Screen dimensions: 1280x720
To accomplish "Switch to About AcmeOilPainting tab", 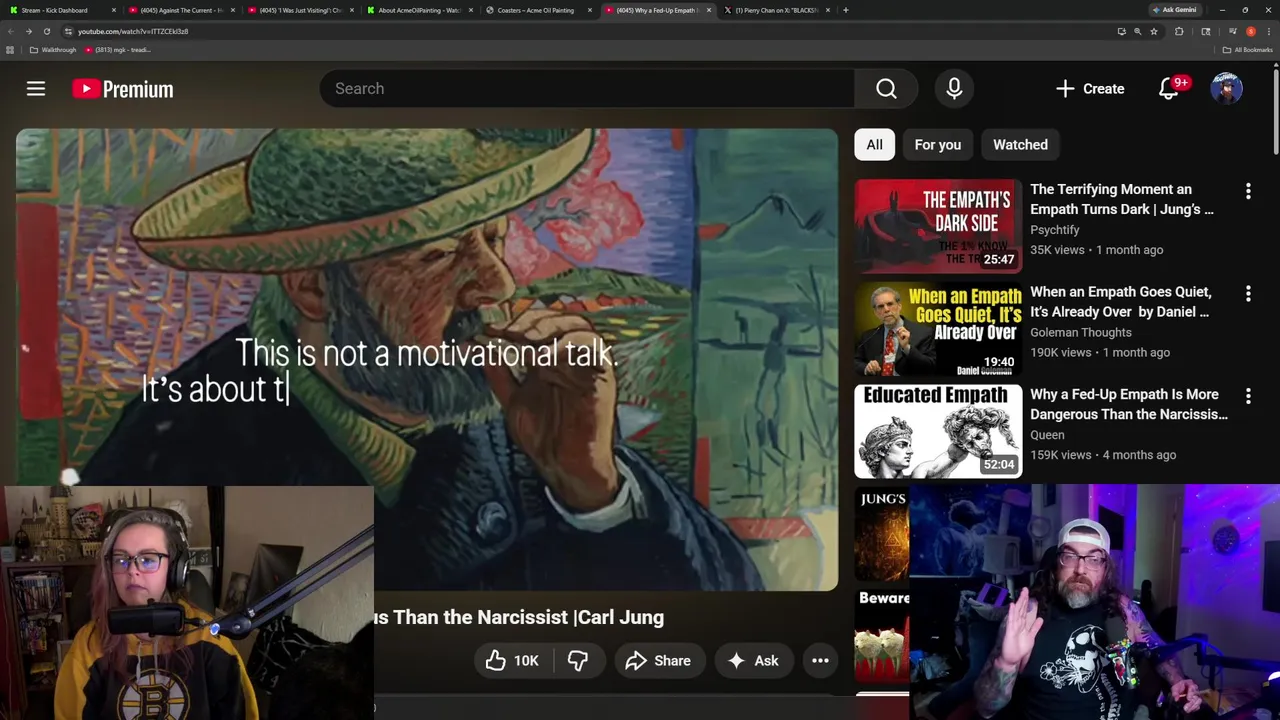I will coord(418,10).
